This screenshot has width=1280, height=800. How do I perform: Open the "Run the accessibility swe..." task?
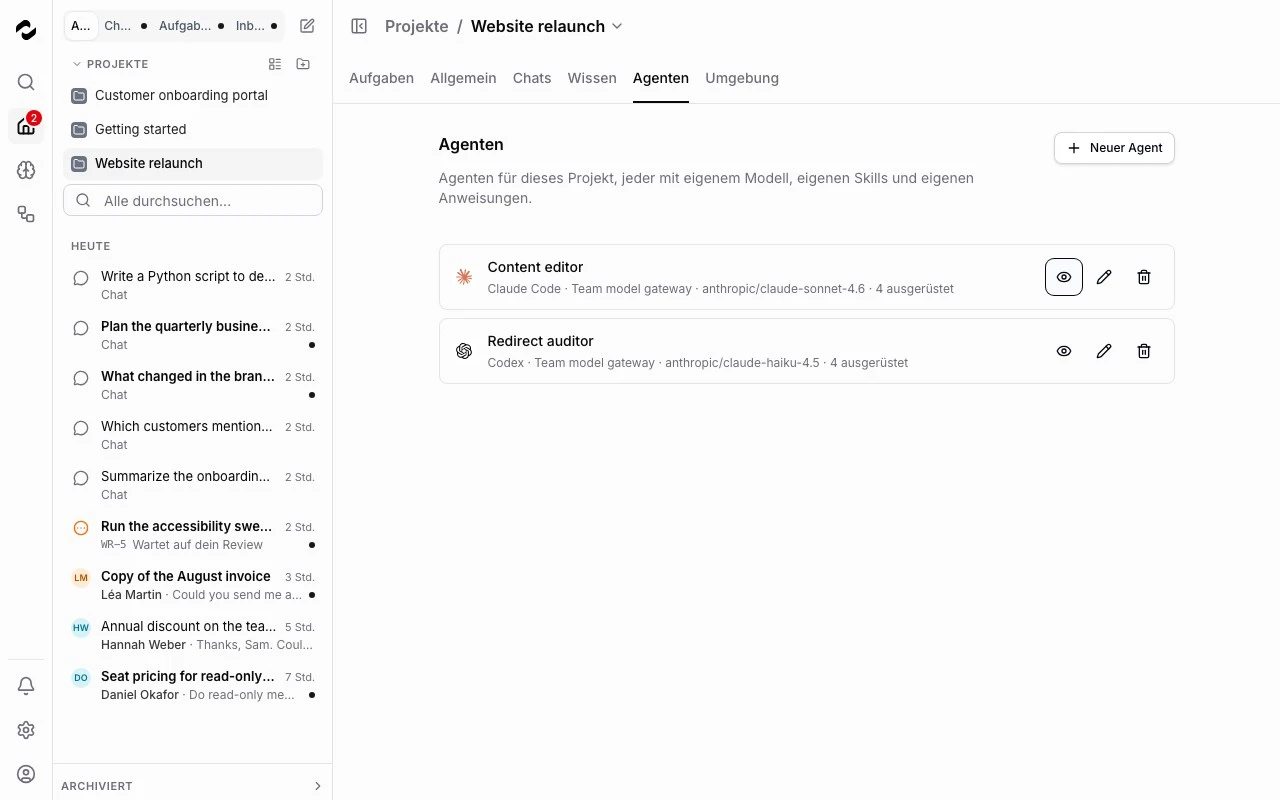coord(193,535)
